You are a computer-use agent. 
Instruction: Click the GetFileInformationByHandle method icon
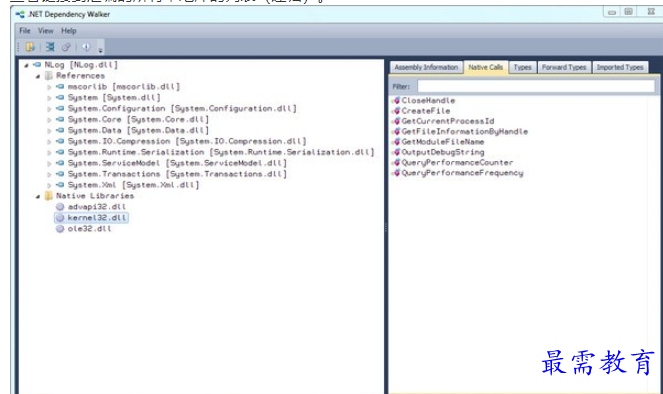tap(396, 131)
